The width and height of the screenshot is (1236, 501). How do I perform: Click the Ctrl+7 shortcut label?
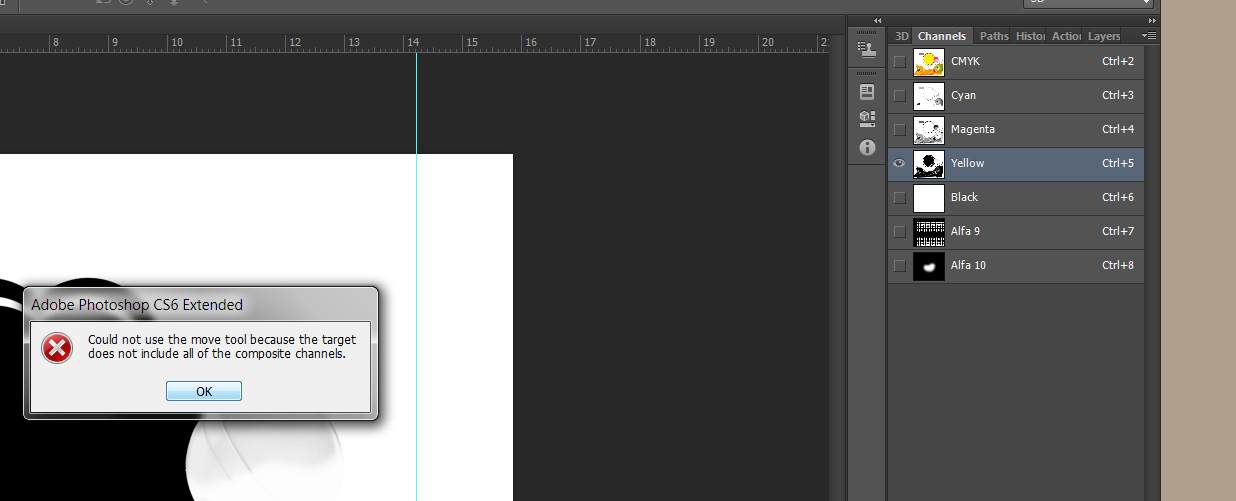click(x=1118, y=232)
